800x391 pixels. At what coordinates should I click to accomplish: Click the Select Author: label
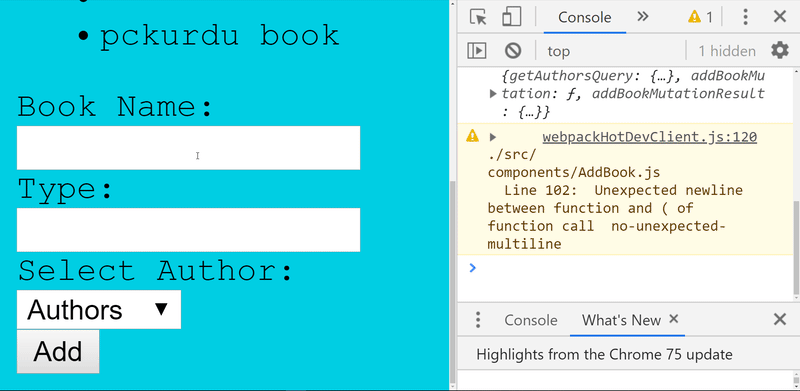[x=156, y=271]
